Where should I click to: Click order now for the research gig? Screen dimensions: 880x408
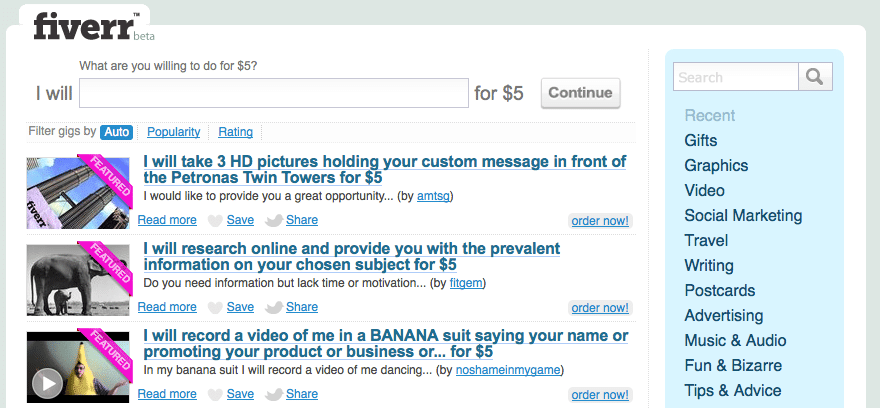click(x=600, y=308)
